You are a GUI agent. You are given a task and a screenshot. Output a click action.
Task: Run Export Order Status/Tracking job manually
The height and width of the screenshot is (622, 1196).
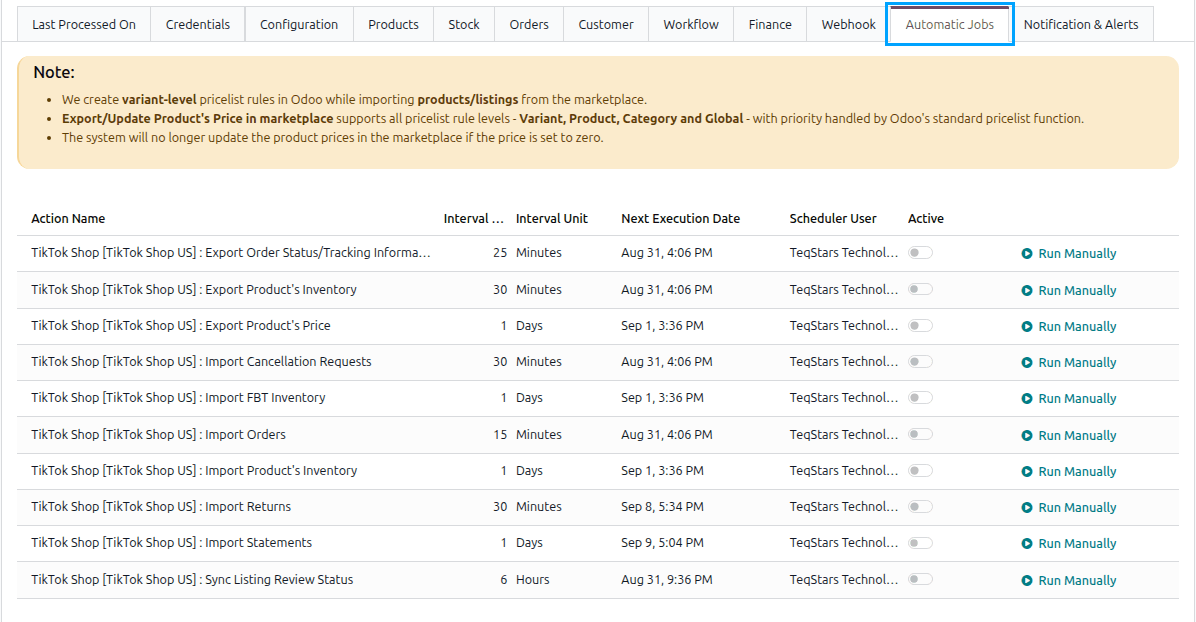(1069, 253)
